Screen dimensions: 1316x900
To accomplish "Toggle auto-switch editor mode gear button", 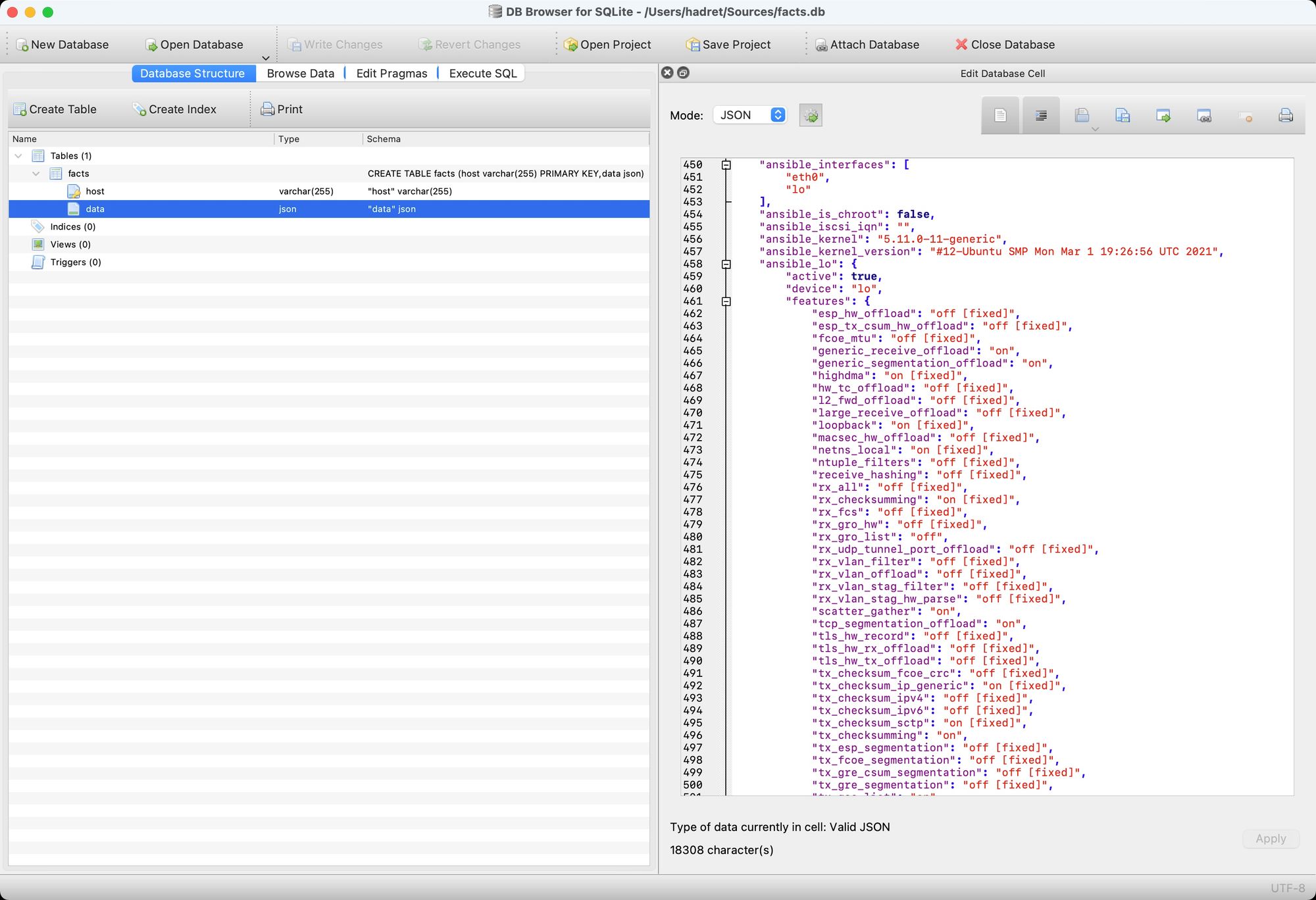I will click(811, 116).
